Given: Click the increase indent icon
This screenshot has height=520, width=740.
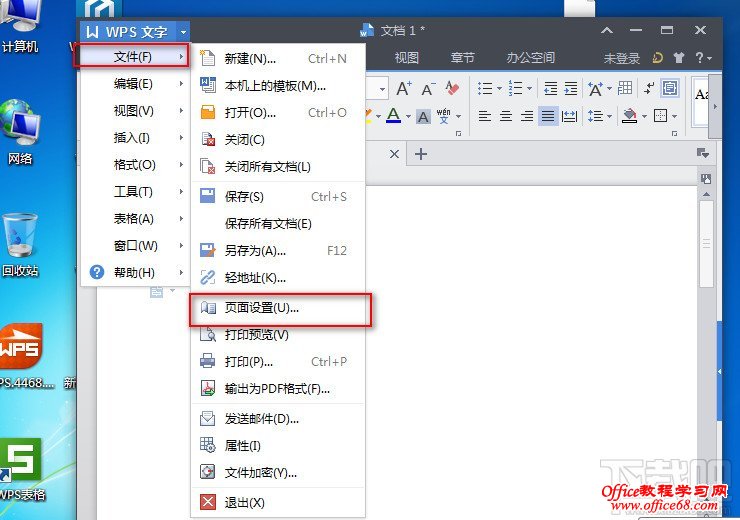Looking at the screenshot, I should (x=571, y=88).
